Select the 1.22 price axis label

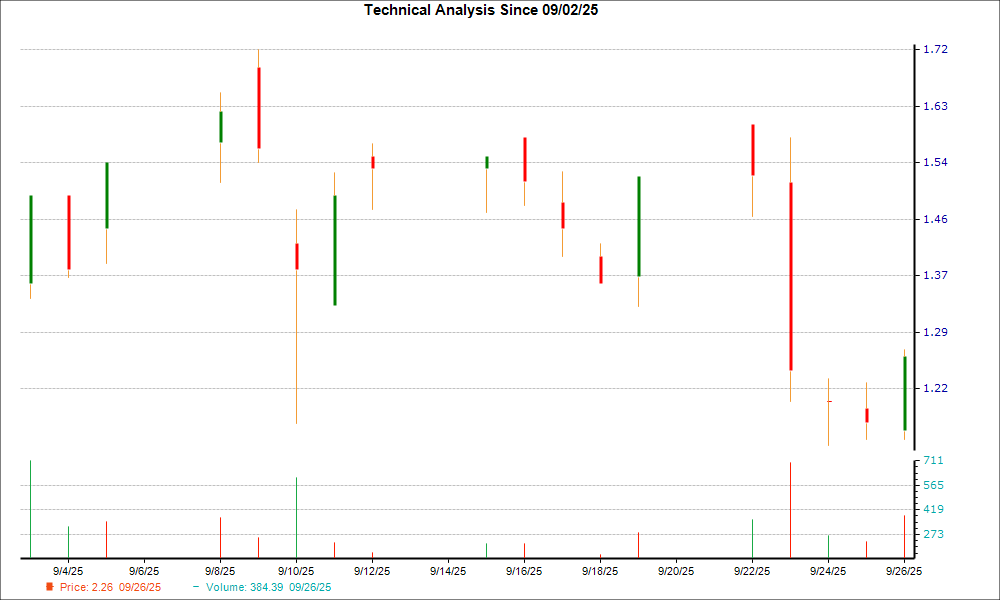(935, 388)
